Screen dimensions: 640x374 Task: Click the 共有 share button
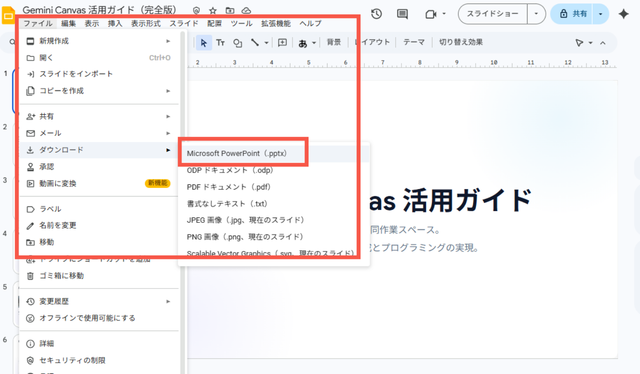tap(572, 14)
